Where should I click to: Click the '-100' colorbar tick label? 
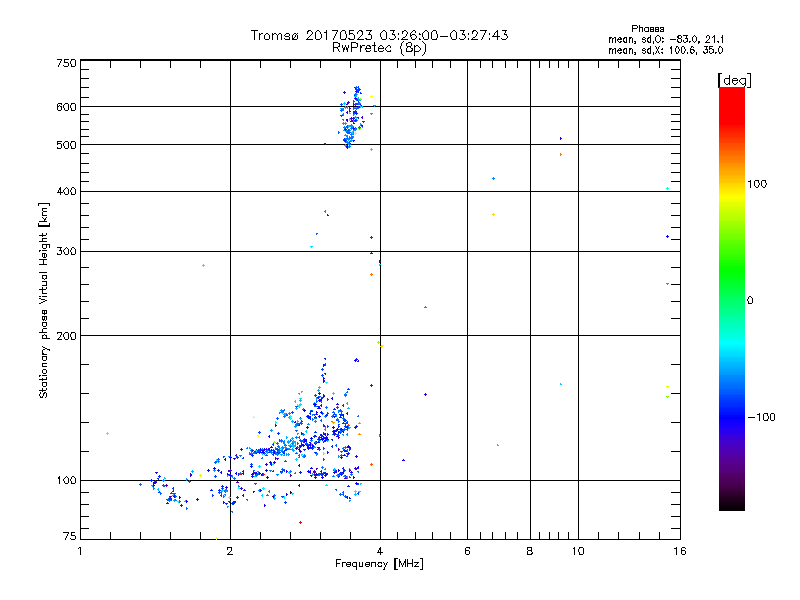[x=762, y=417]
